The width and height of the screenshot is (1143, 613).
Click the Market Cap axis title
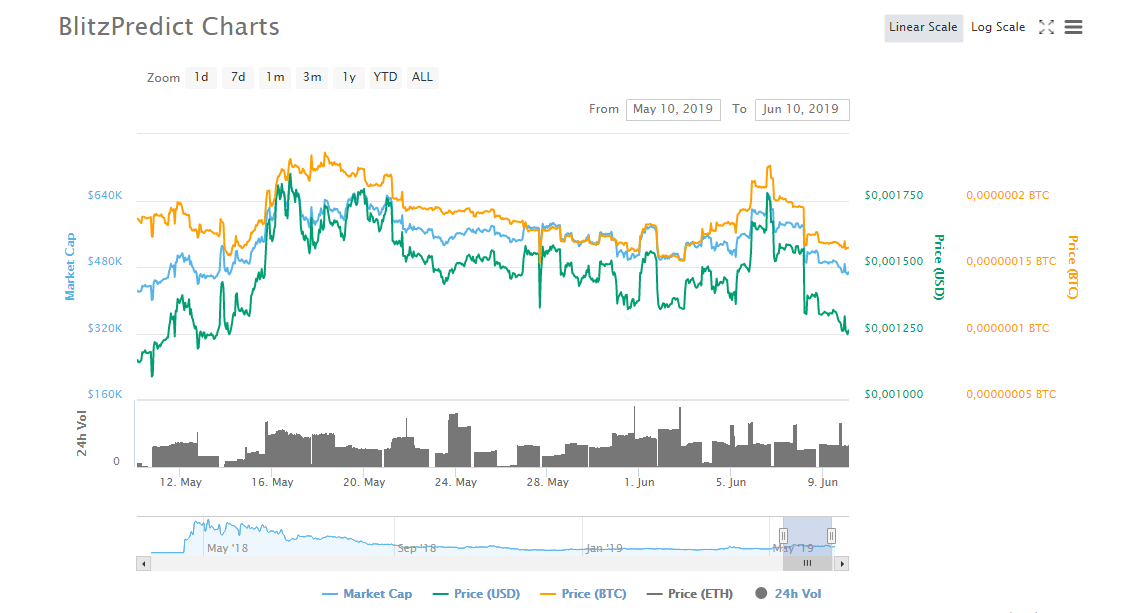[70, 266]
